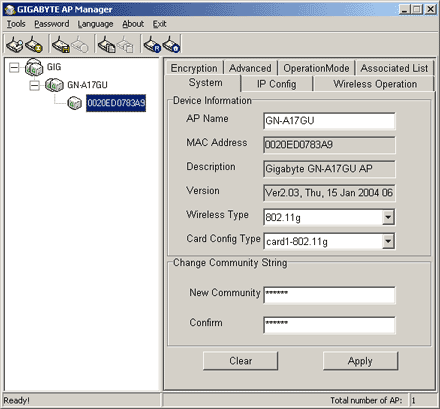
Task: Select the GIG tree label
Action: click(54, 67)
